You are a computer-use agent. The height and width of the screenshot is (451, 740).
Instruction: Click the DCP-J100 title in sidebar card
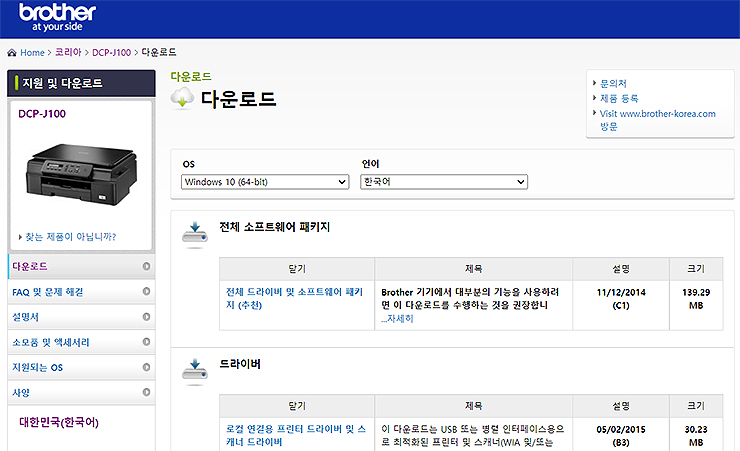[42, 114]
